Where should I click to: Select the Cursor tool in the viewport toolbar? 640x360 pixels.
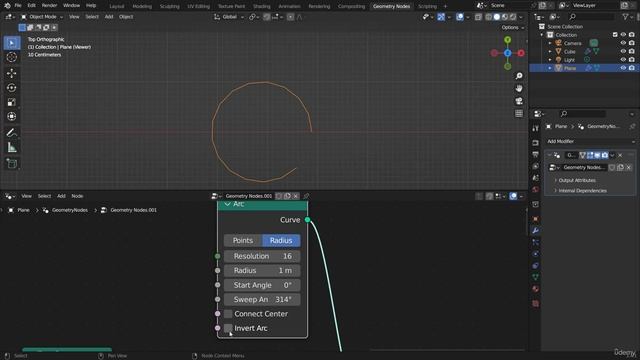[x=11, y=57]
